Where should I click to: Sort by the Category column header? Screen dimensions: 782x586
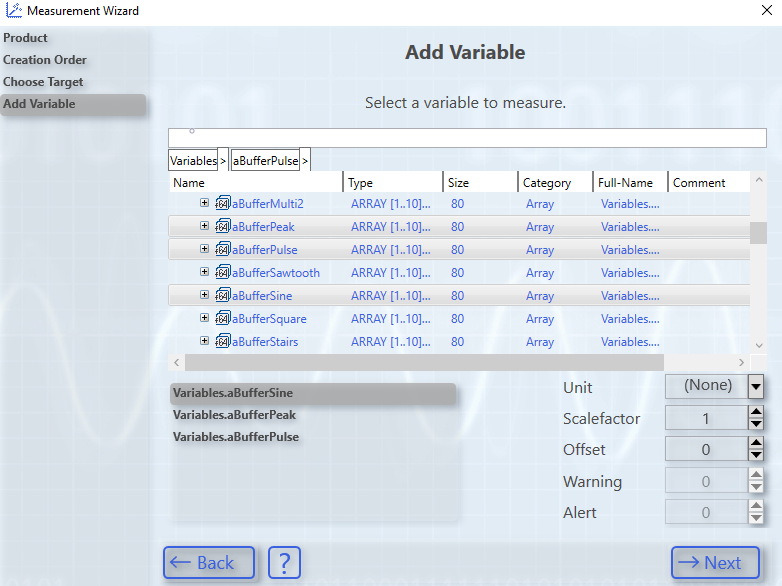(x=556, y=183)
